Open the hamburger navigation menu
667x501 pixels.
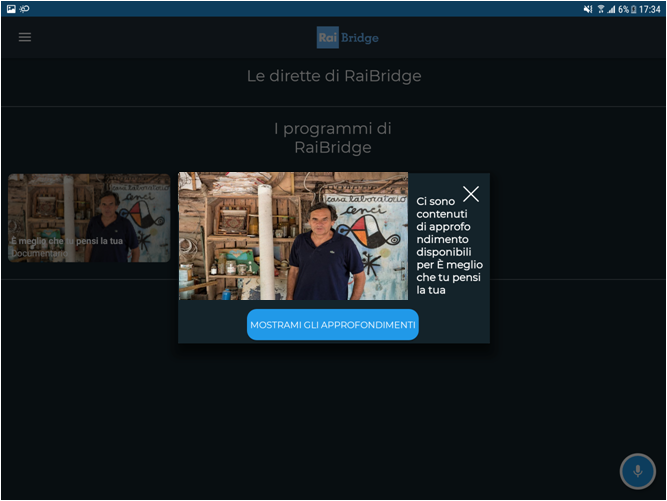pos(25,37)
